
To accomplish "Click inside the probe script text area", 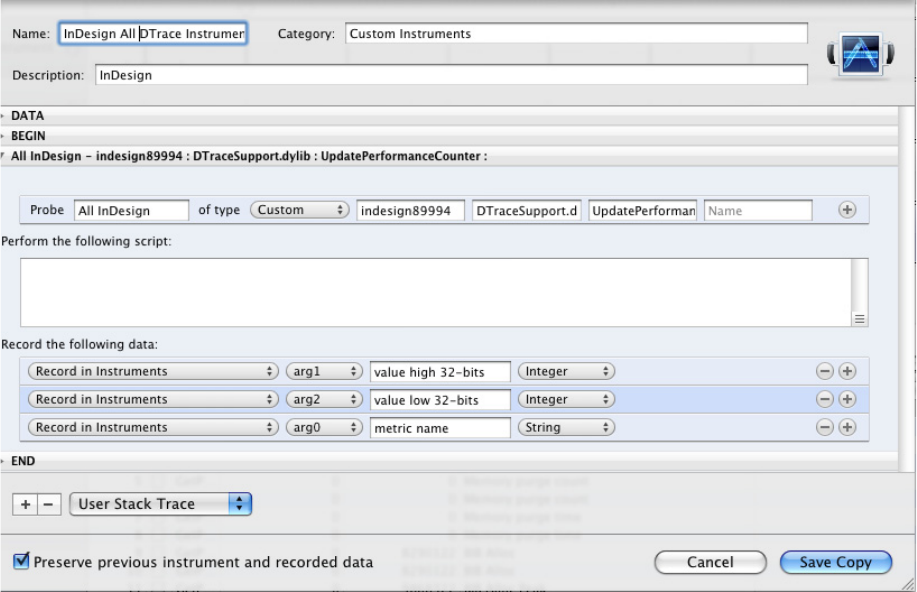I will 436,292.
